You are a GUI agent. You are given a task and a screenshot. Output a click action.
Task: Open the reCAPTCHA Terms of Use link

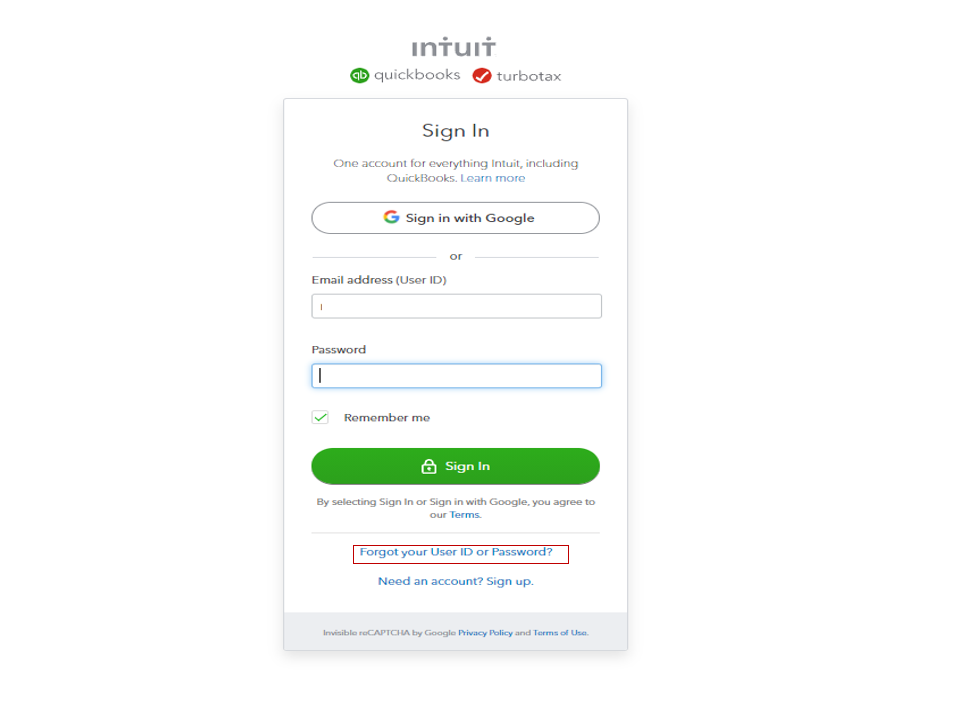coord(560,633)
